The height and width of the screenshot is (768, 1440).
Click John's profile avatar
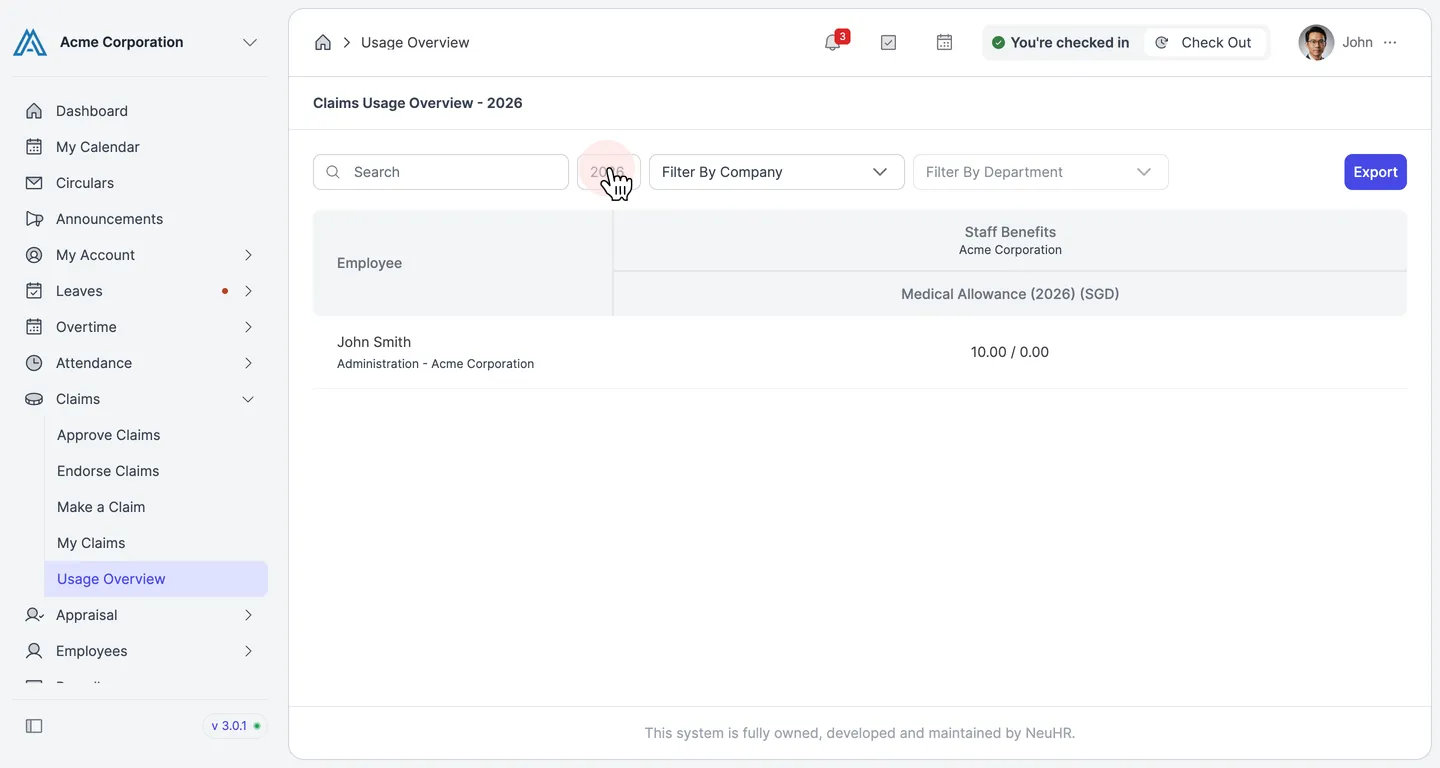tap(1316, 42)
